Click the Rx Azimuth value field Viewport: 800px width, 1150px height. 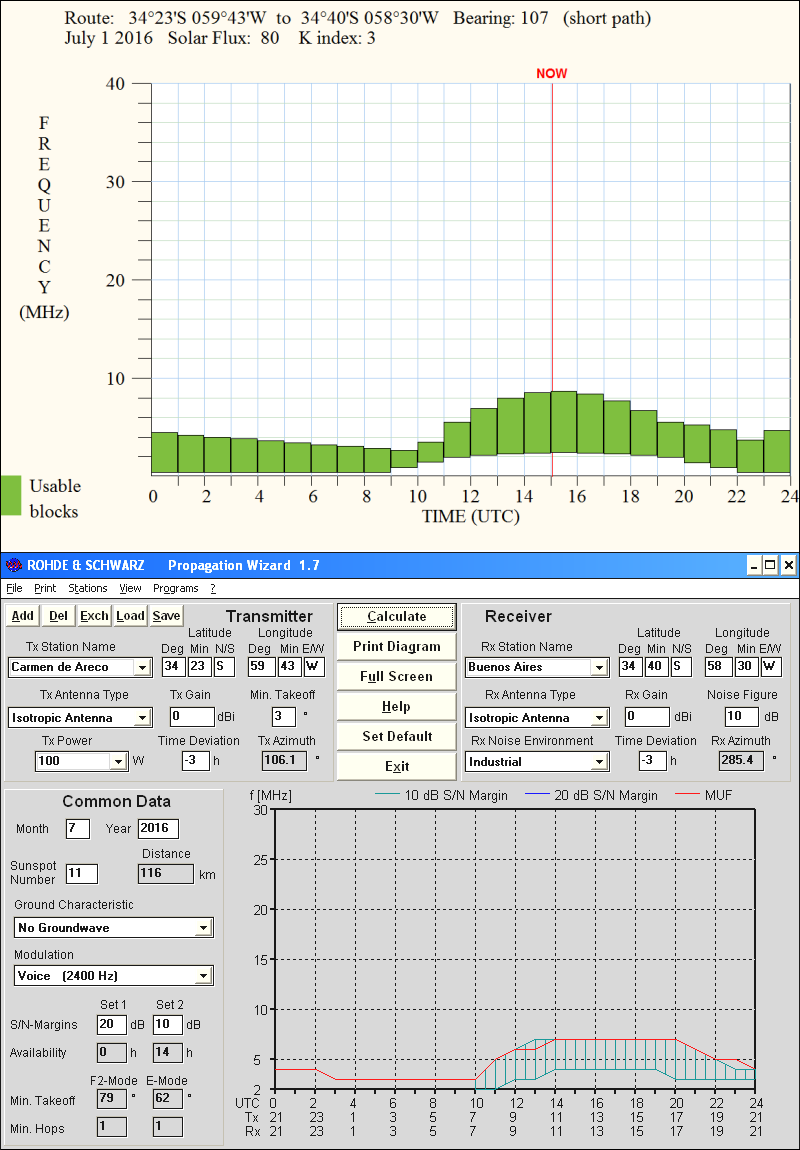pos(742,761)
